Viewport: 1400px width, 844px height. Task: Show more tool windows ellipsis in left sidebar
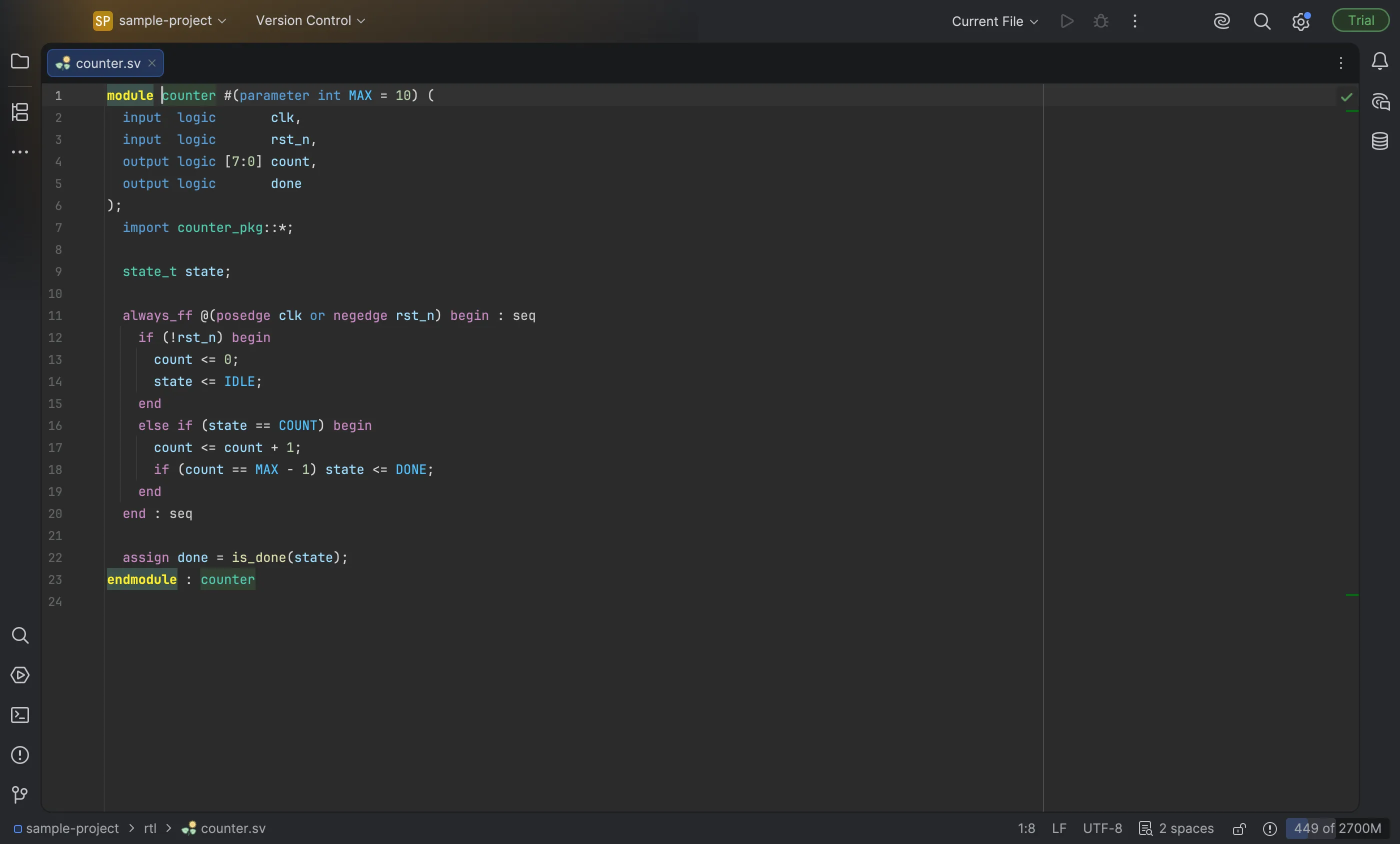[x=20, y=151]
